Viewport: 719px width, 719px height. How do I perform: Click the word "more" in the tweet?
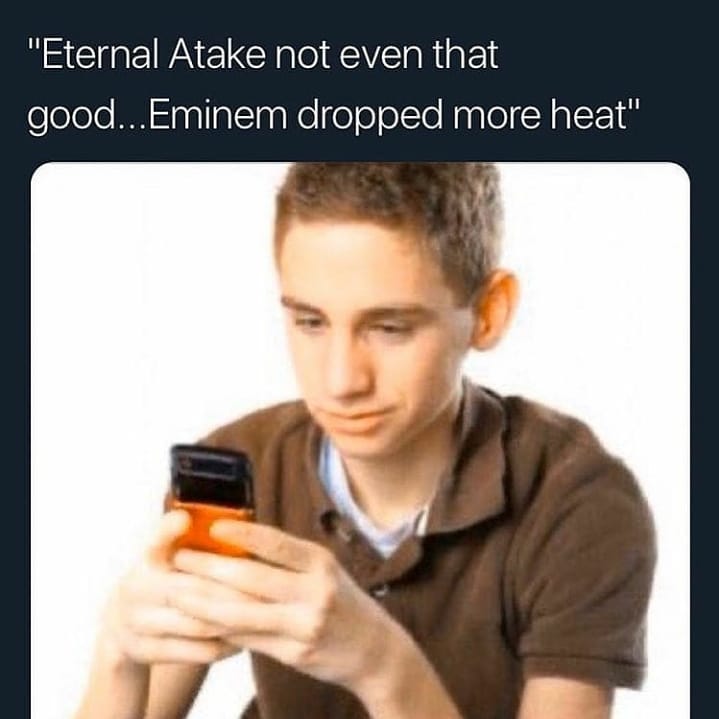click(496, 117)
